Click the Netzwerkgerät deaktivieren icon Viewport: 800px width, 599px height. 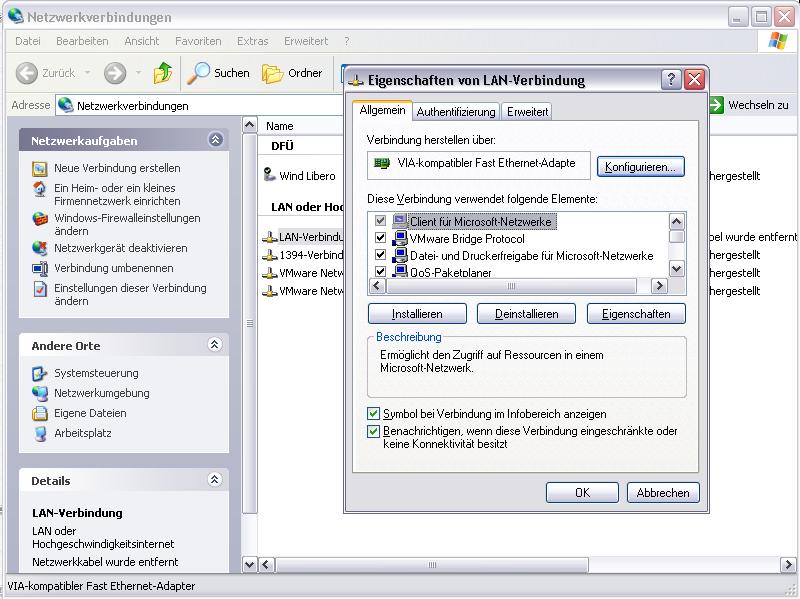click(40, 248)
